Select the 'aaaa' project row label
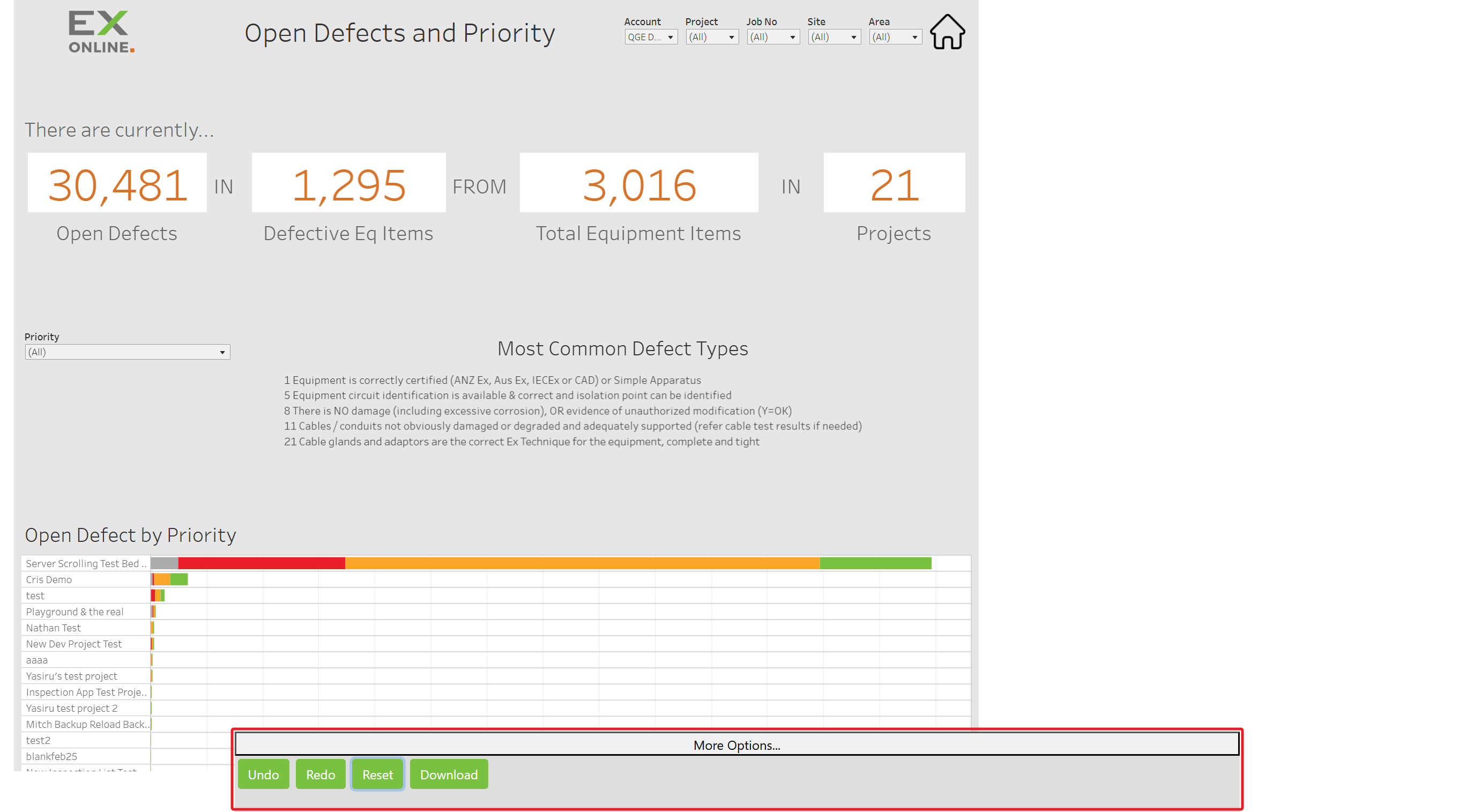This screenshot has height=812, width=1474. click(x=36, y=659)
